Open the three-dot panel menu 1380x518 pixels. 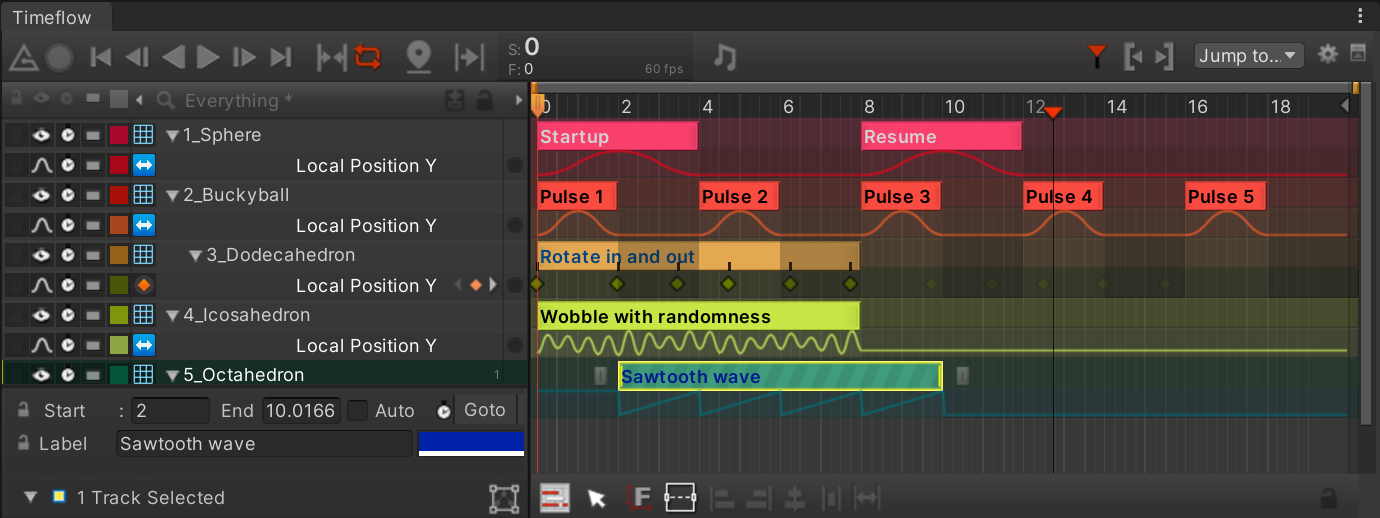tap(1360, 16)
